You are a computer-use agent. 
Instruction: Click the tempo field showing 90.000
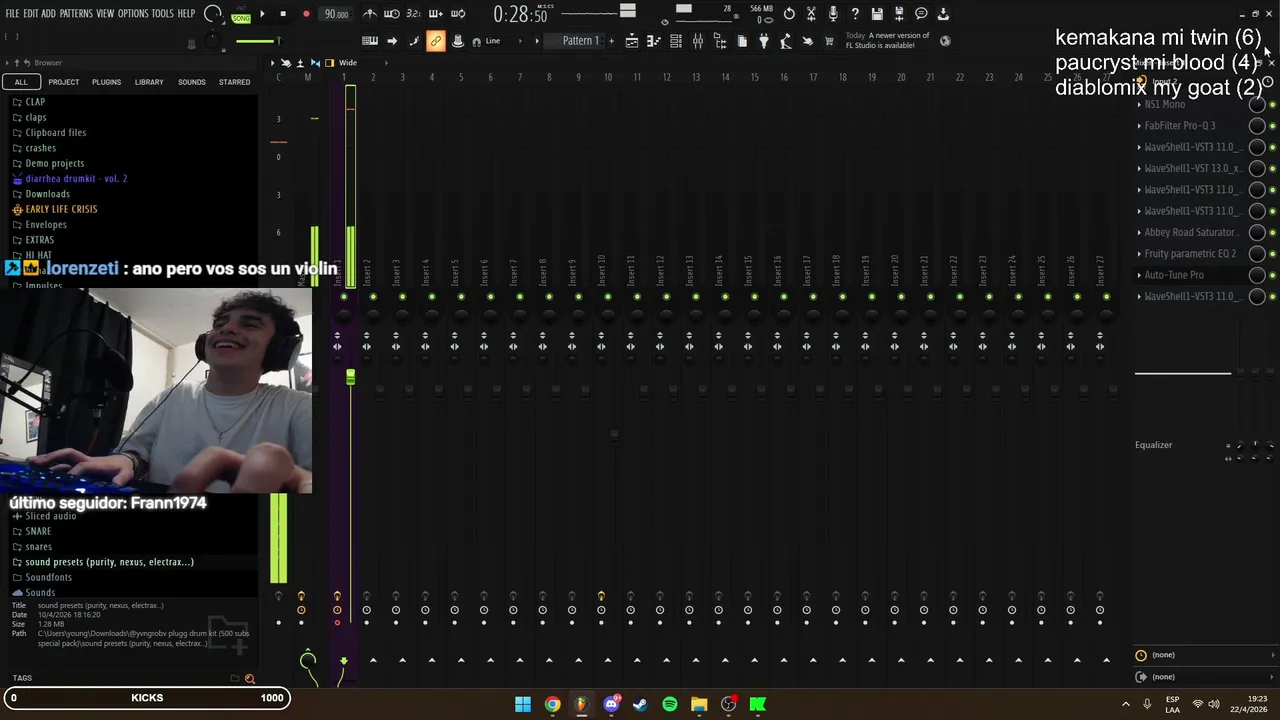tap(336, 14)
